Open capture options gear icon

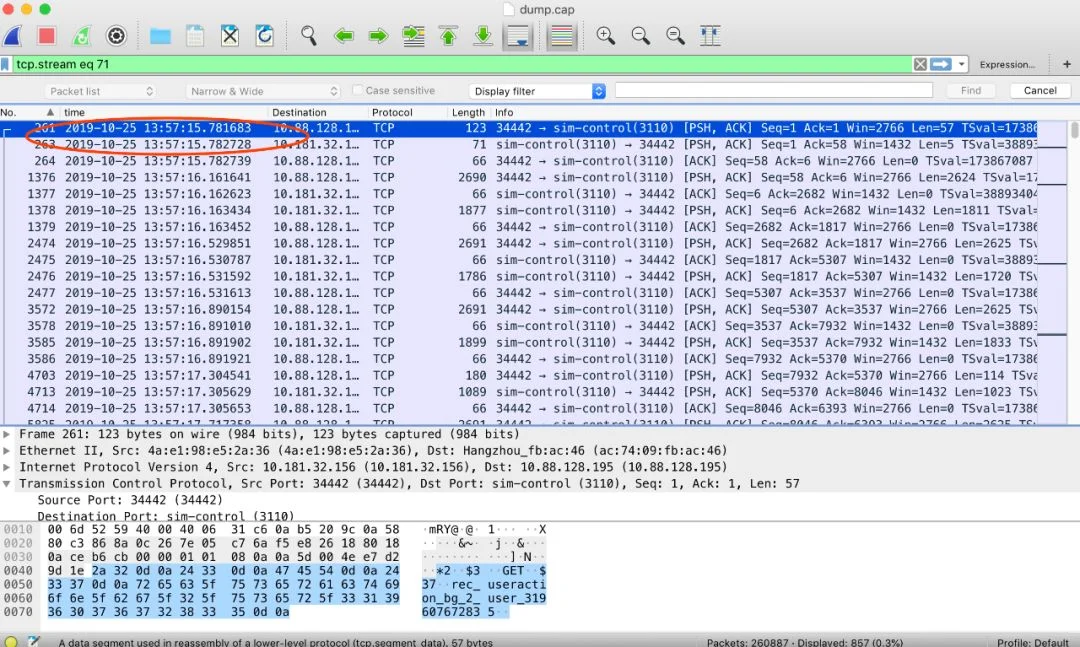116,36
